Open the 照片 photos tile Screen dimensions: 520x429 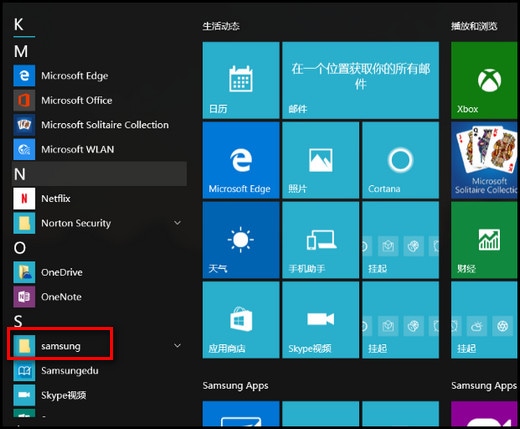[x=321, y=160]
